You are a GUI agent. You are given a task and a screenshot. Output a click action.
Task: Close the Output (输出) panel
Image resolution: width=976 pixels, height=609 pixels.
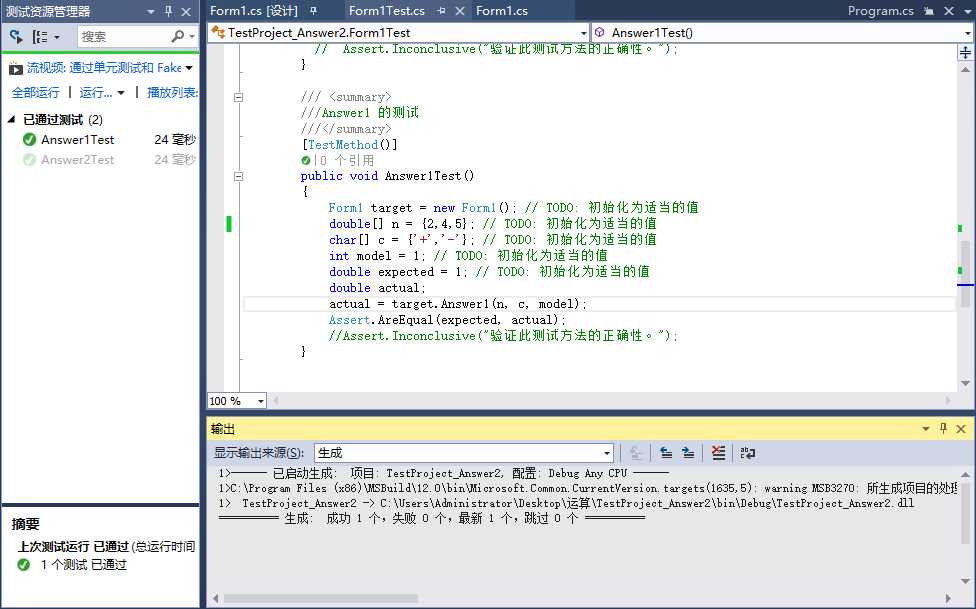coord(961,428)
